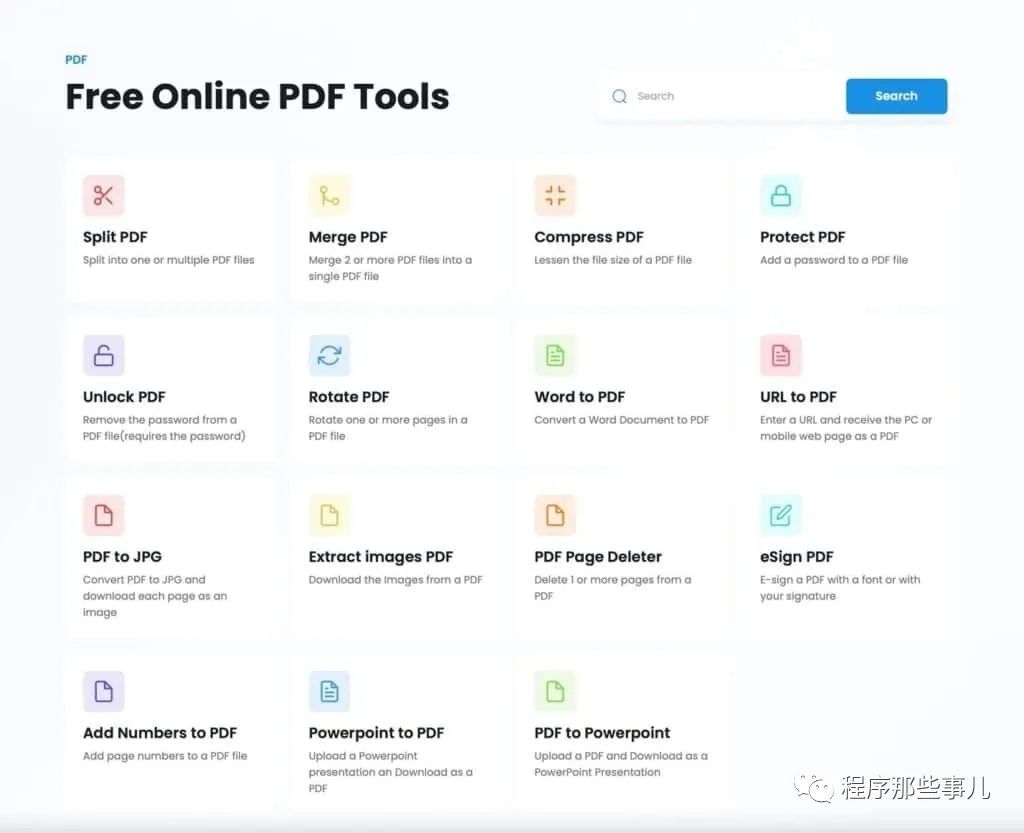Open the Add Numbers to PDF title
Image resolution: width=1024 pixels, height=833 pixels.
point(160,733)
